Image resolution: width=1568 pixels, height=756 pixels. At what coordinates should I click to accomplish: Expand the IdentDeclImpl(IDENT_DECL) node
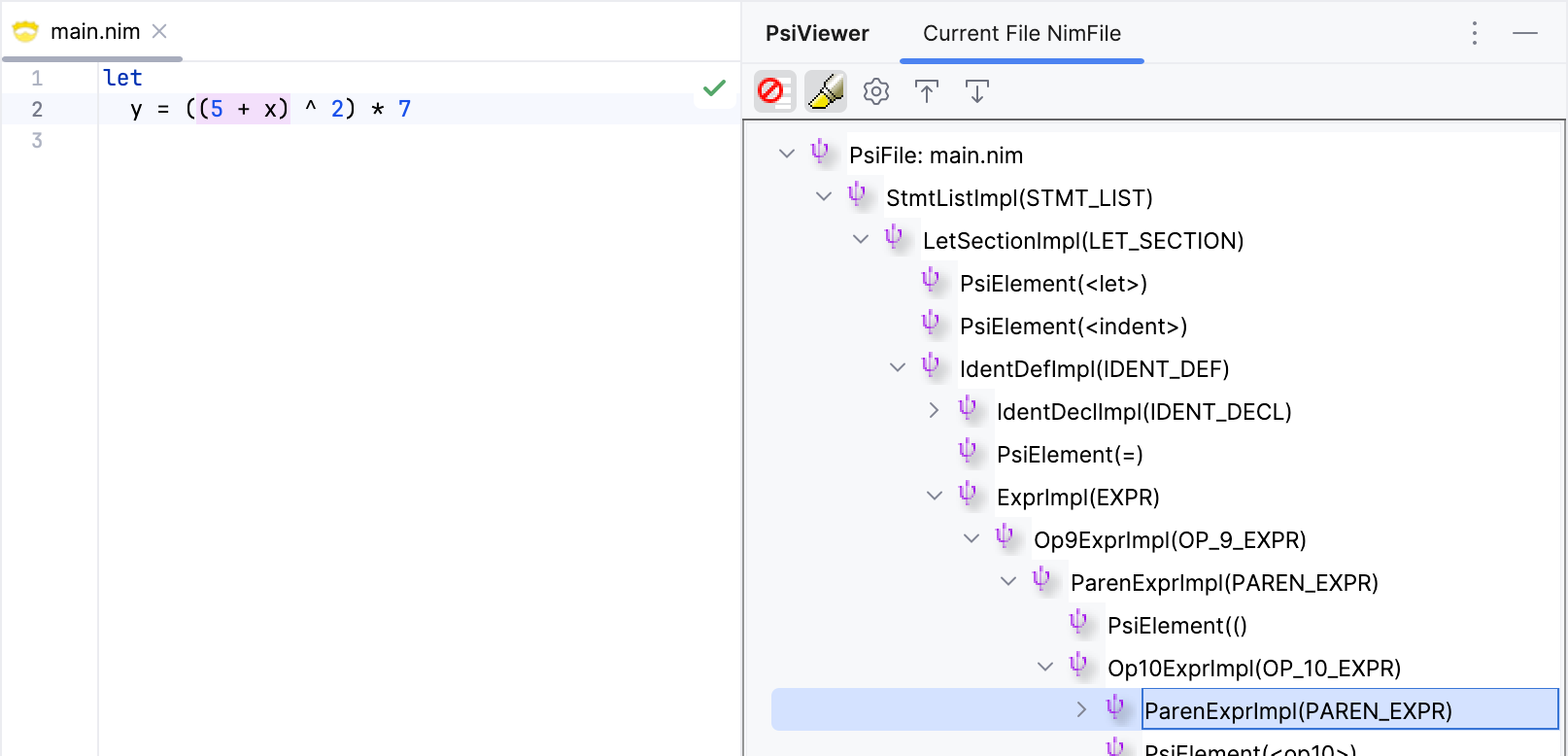coord(935,410)
